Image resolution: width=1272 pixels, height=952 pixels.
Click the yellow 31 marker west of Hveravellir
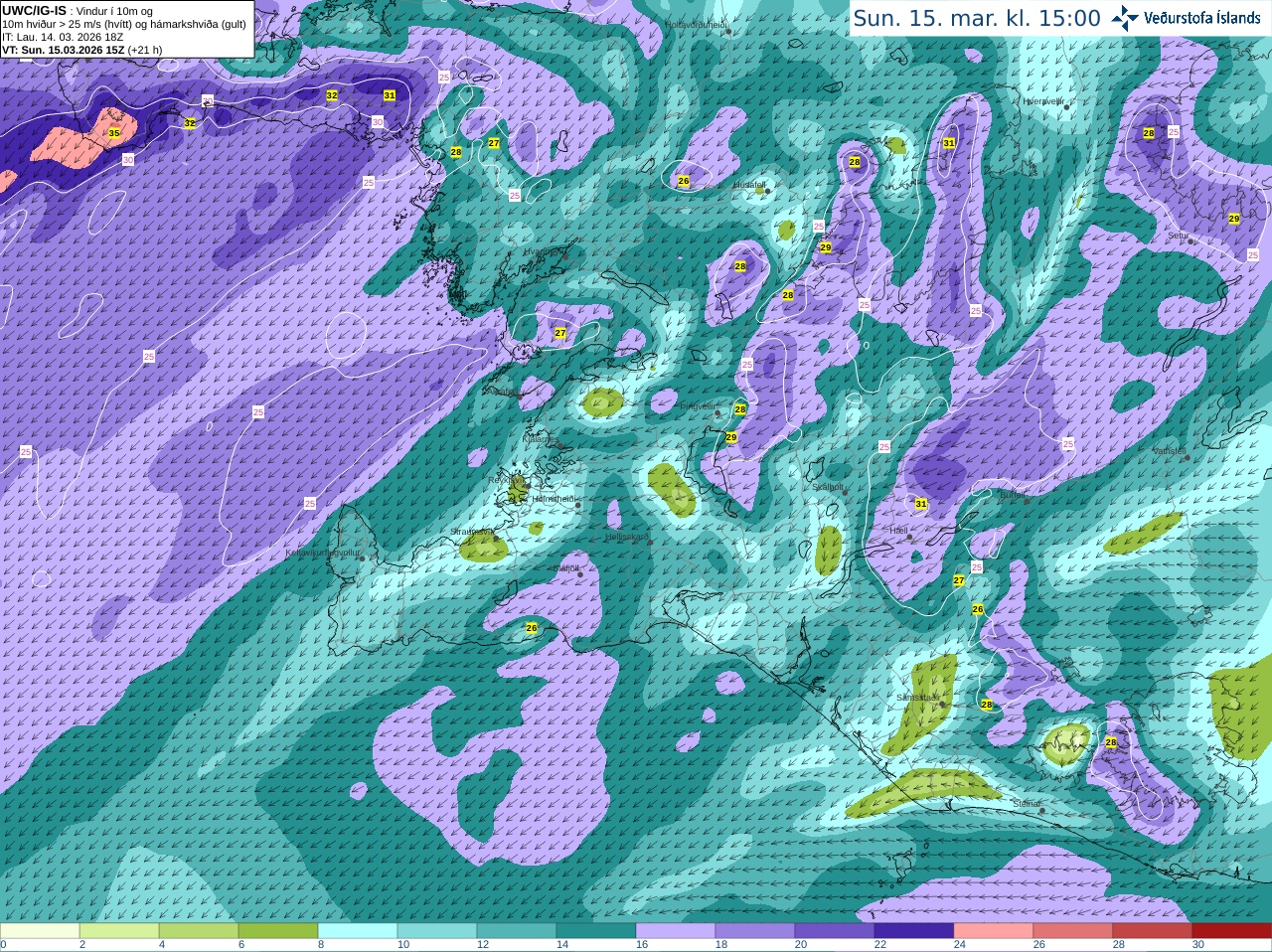(949, 143)
